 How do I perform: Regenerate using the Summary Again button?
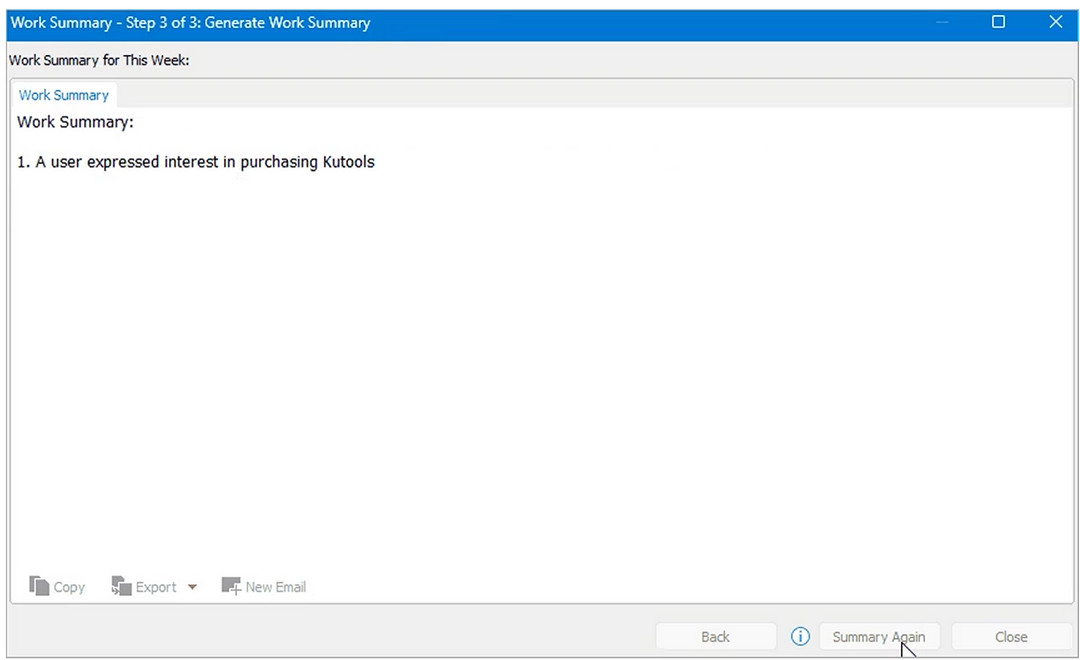[879, 636]
